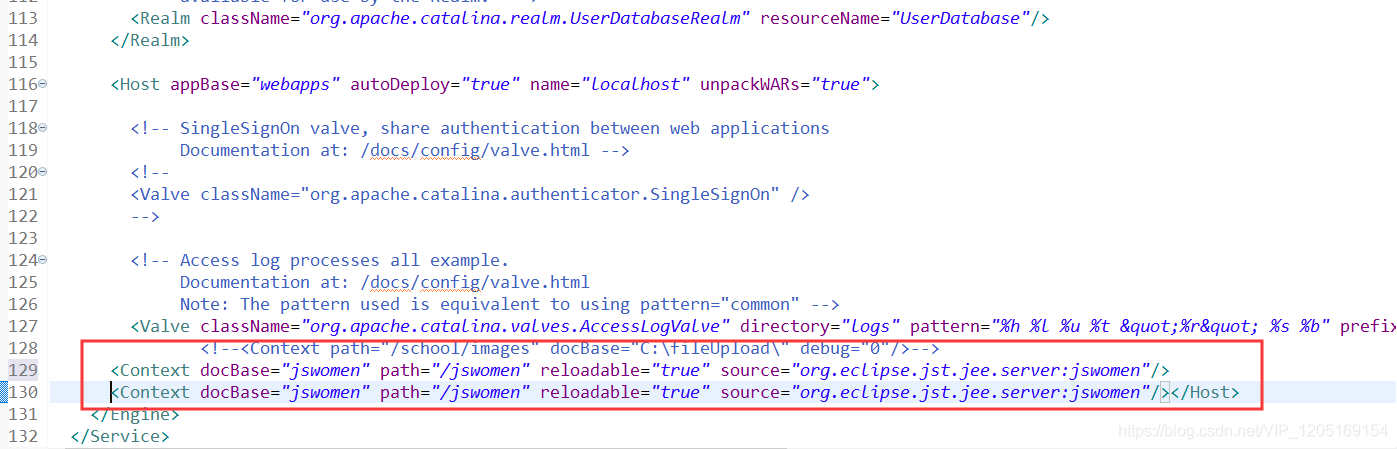This screenshot has width=1397, height=449.
Task: Click the unpackWARs attribute name
Action: tap(755, 85)
